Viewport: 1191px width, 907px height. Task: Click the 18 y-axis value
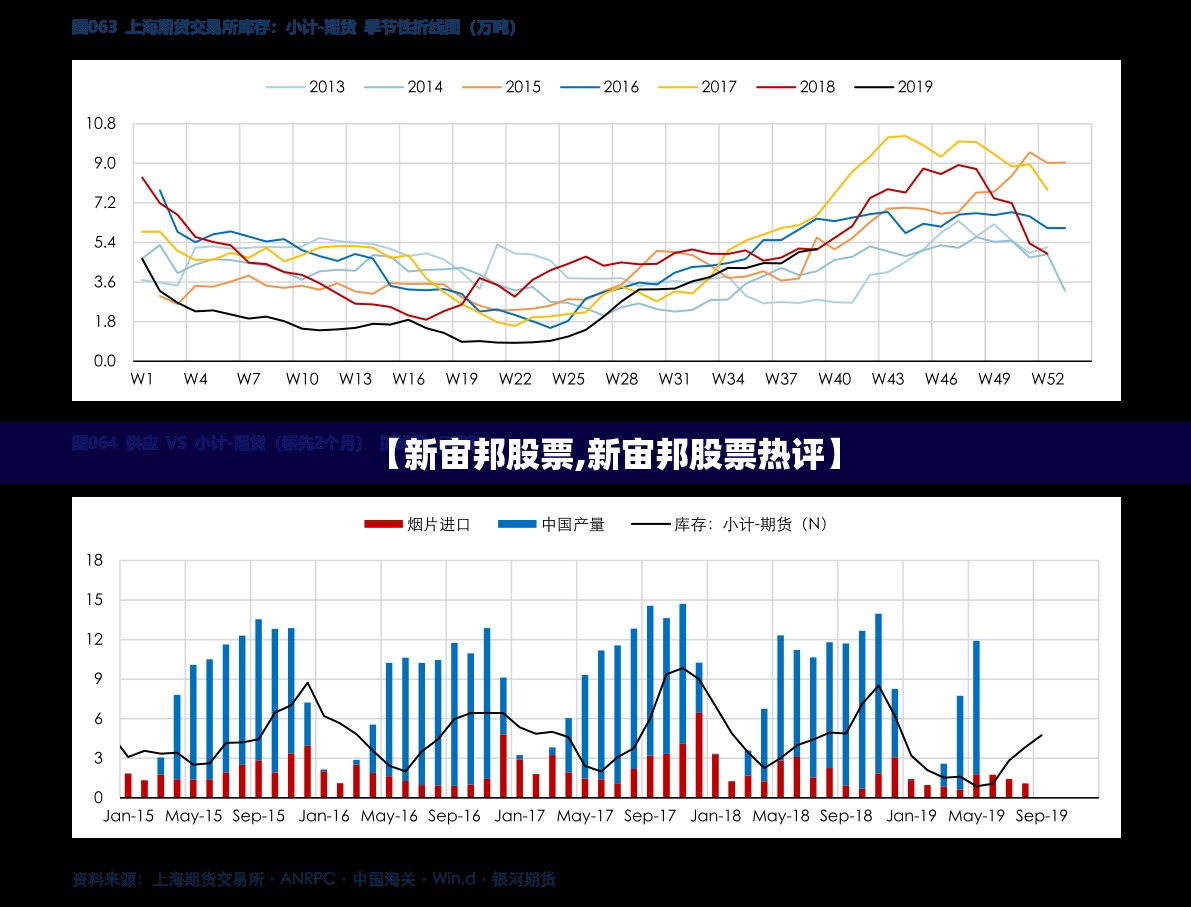(94, 561)
